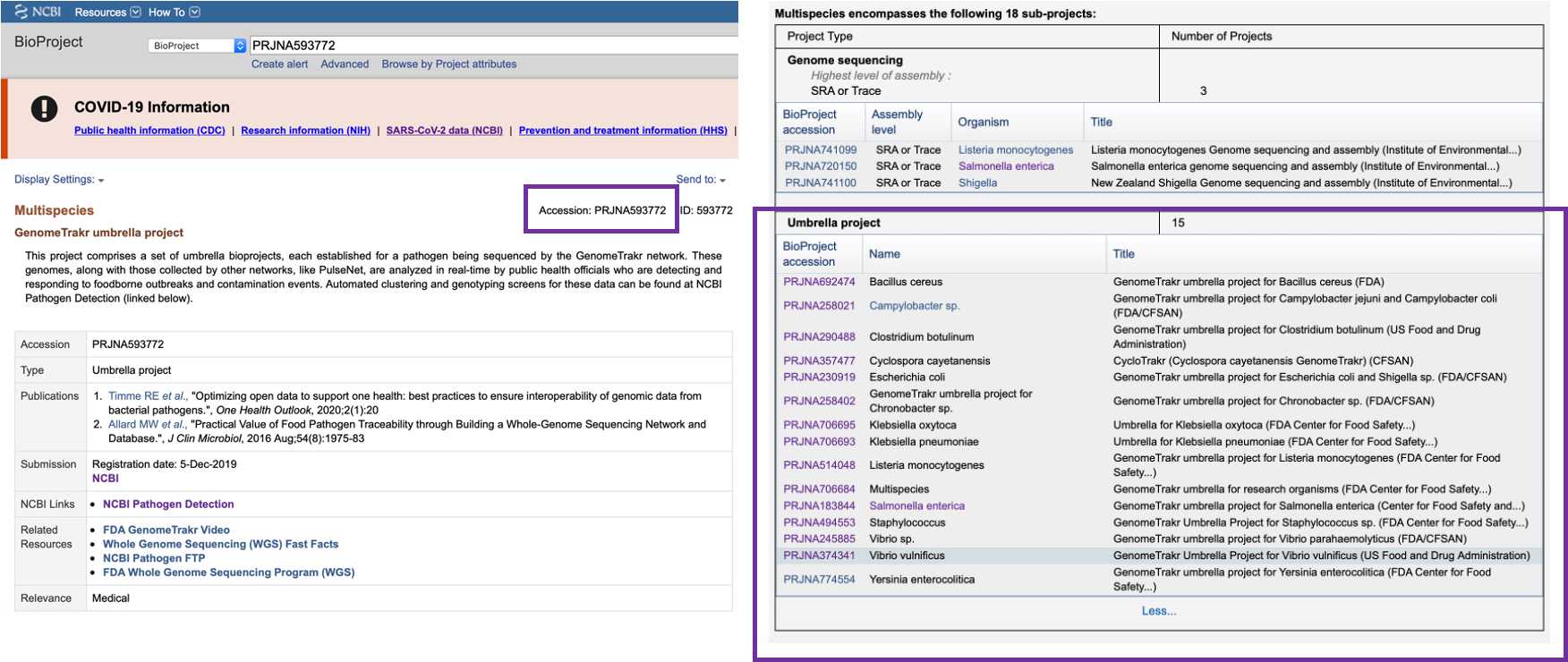Select Browse by Project attributes
This screenshot has height=662, width=1568.
[448, 64]
